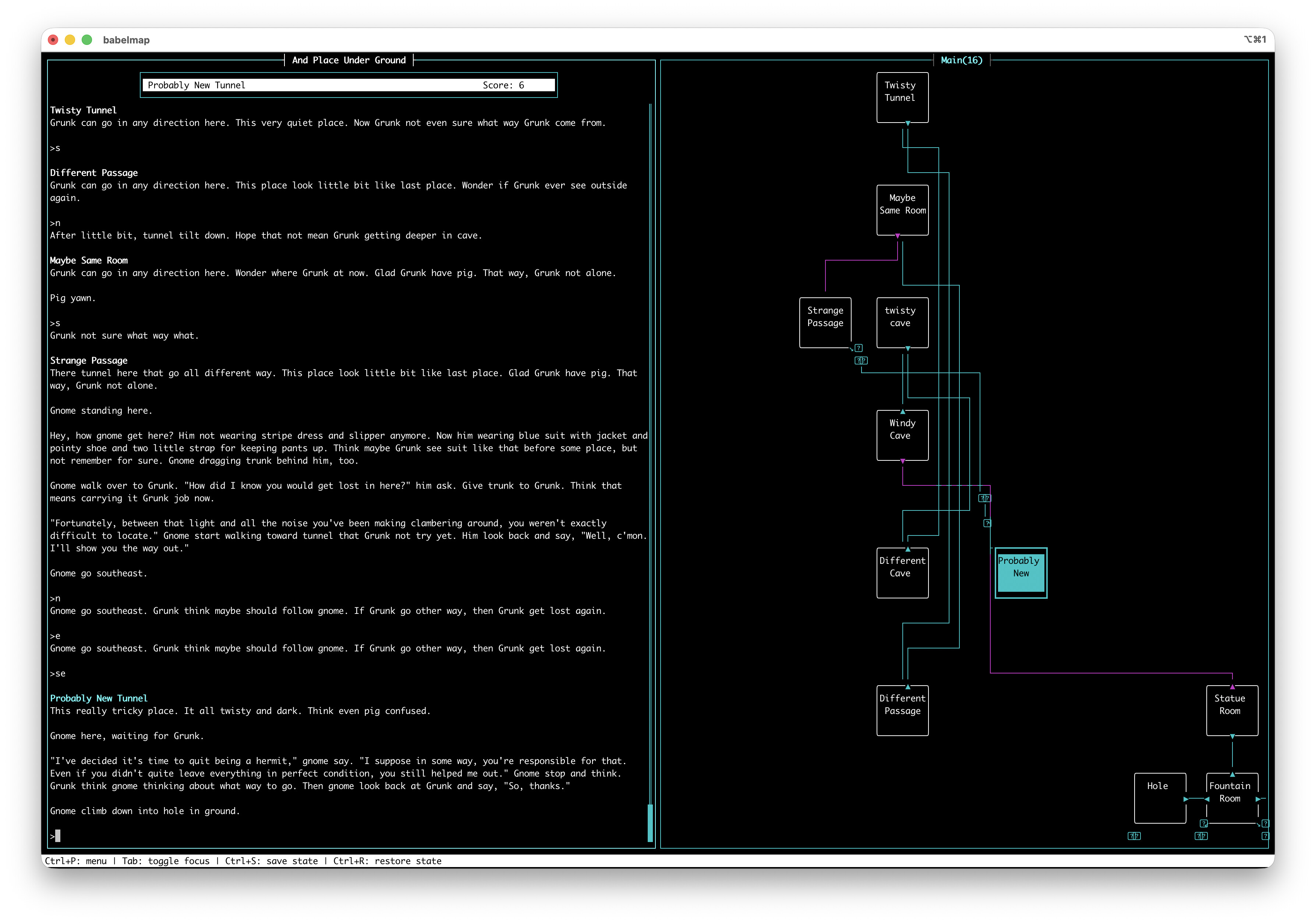The width and height of the screenshot is (1316, 923).
Task: Select the highlighted Probably New room node
Action: (x=1021, y=573)
